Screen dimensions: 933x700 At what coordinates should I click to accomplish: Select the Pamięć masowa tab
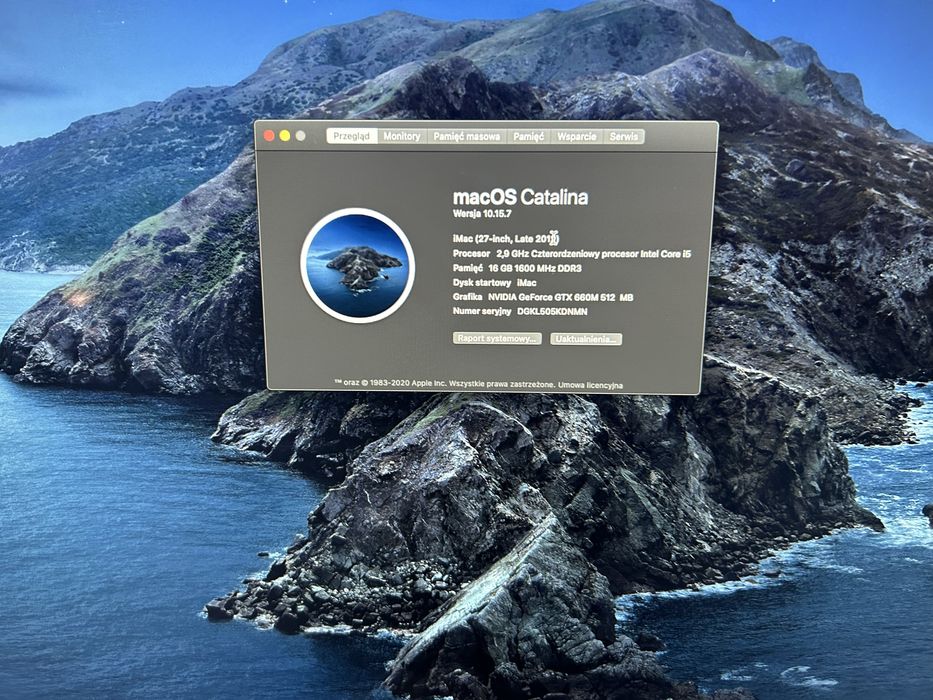click(x=466, y=136)
